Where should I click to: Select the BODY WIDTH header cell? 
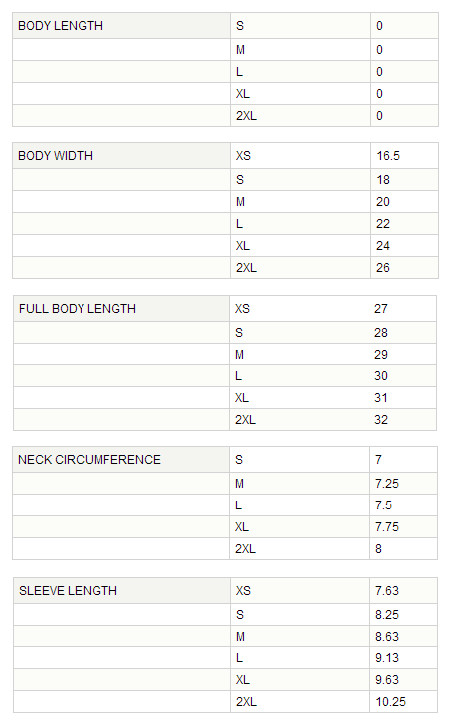[121, 156]
